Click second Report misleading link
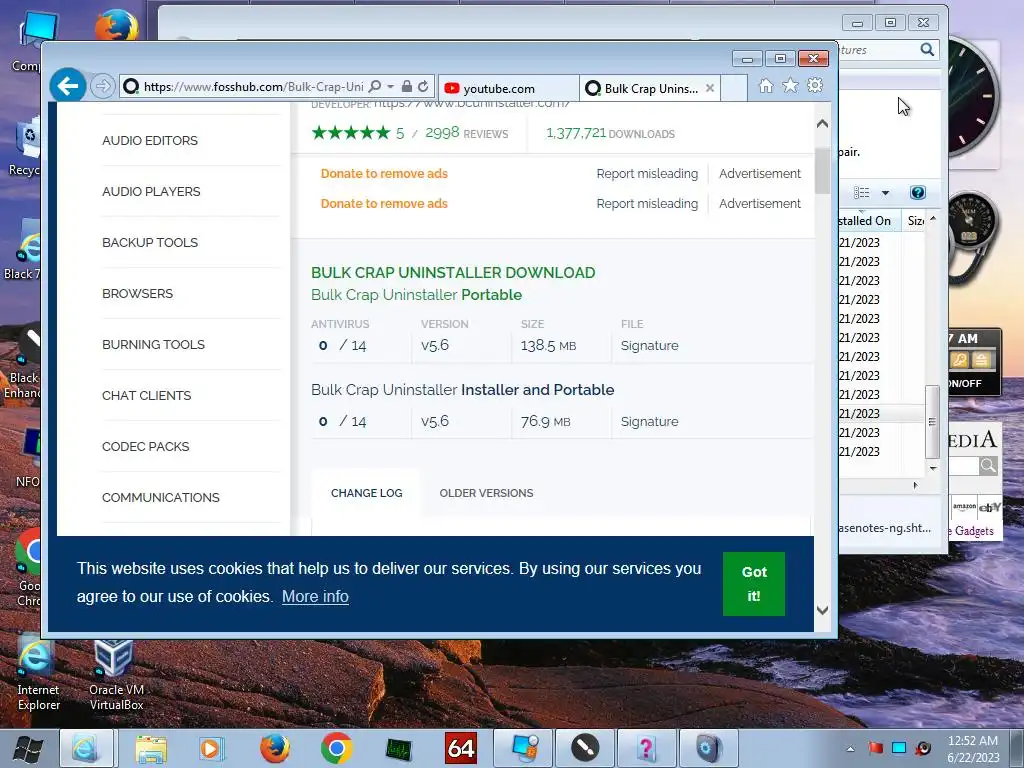Image resolution: width=1024 pixels, height=768 pixels. [x=647, y=204]
